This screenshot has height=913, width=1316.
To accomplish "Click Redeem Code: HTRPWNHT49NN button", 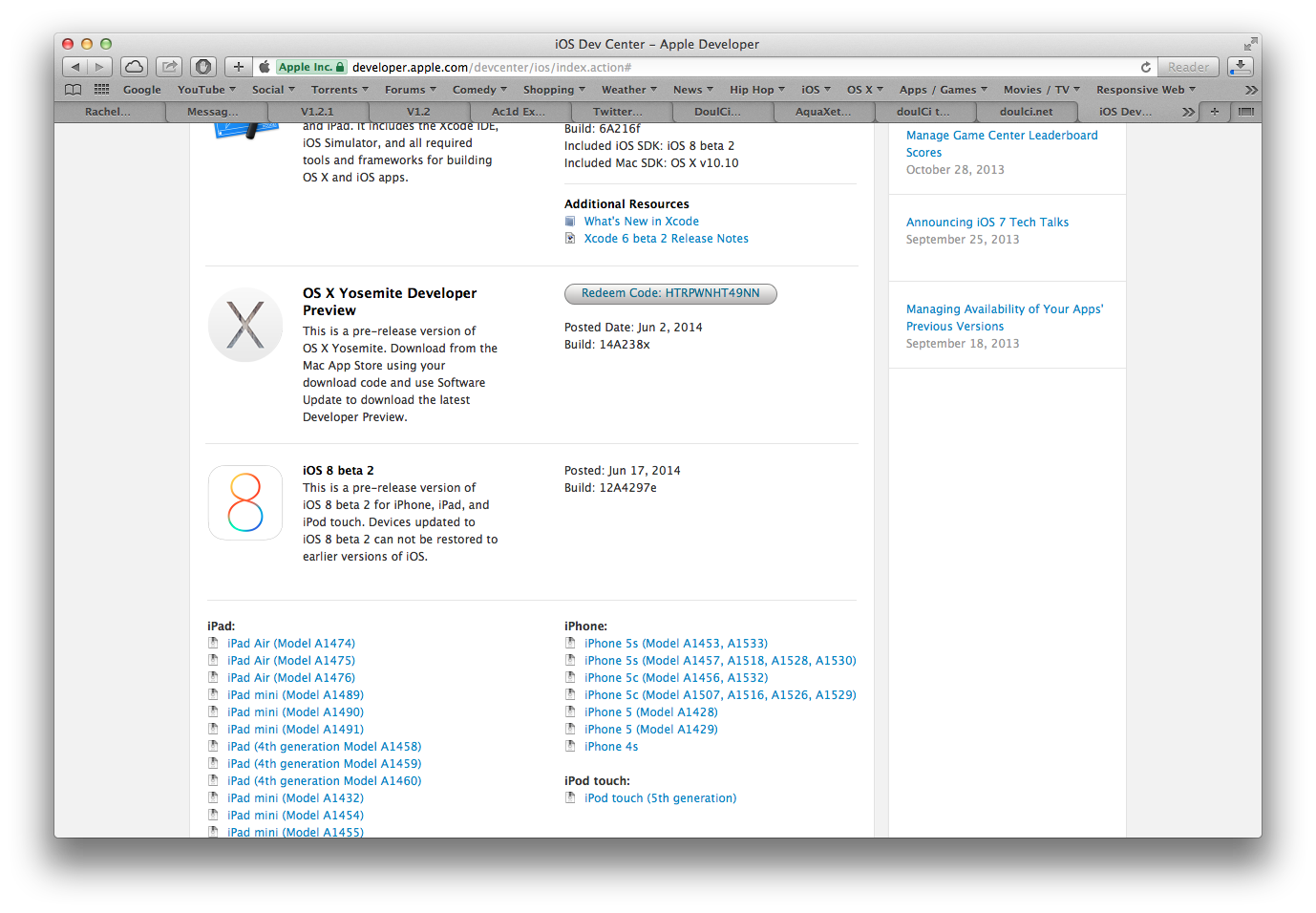I will click(670, 293).
